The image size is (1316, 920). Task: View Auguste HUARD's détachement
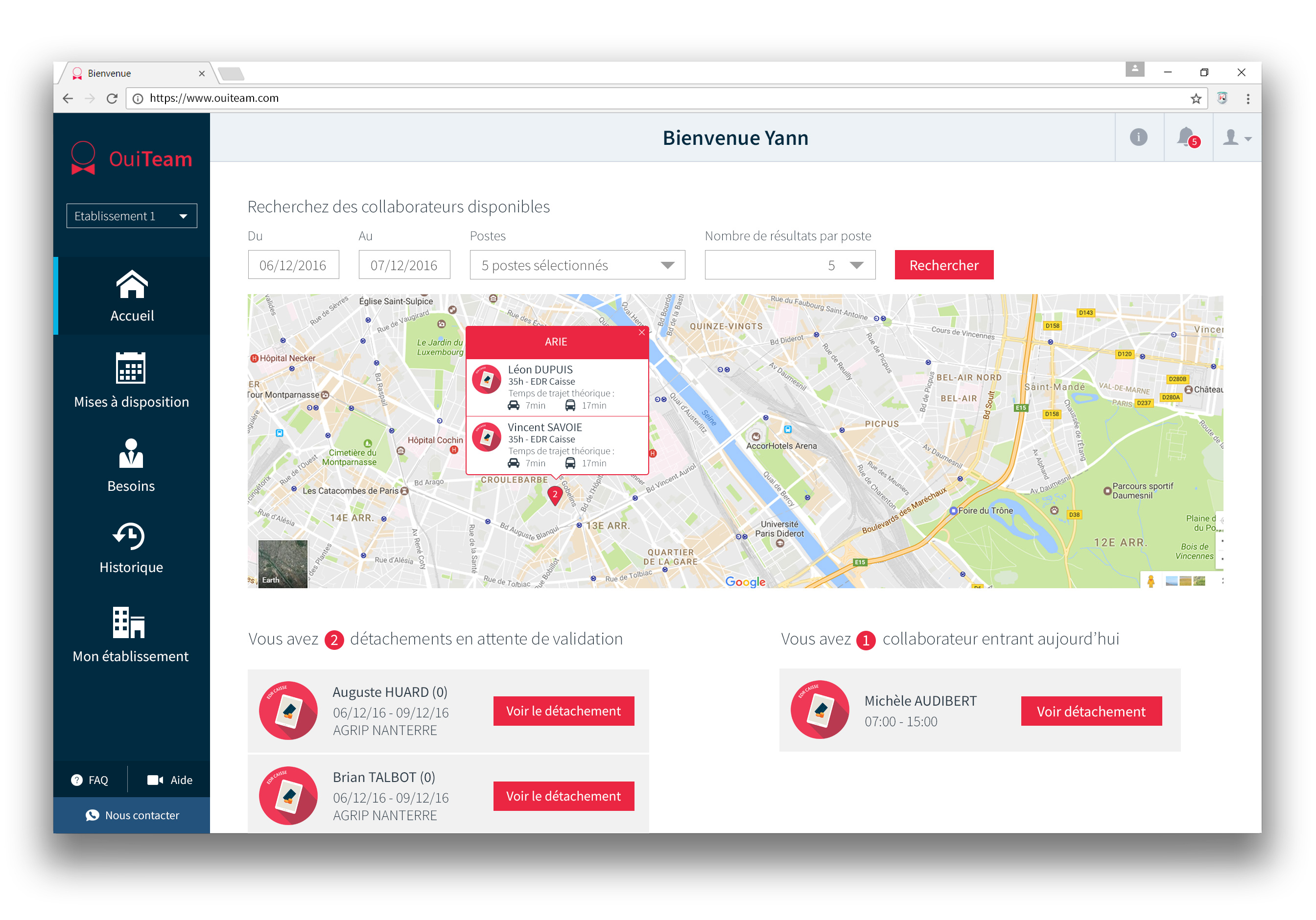point(564,711)
